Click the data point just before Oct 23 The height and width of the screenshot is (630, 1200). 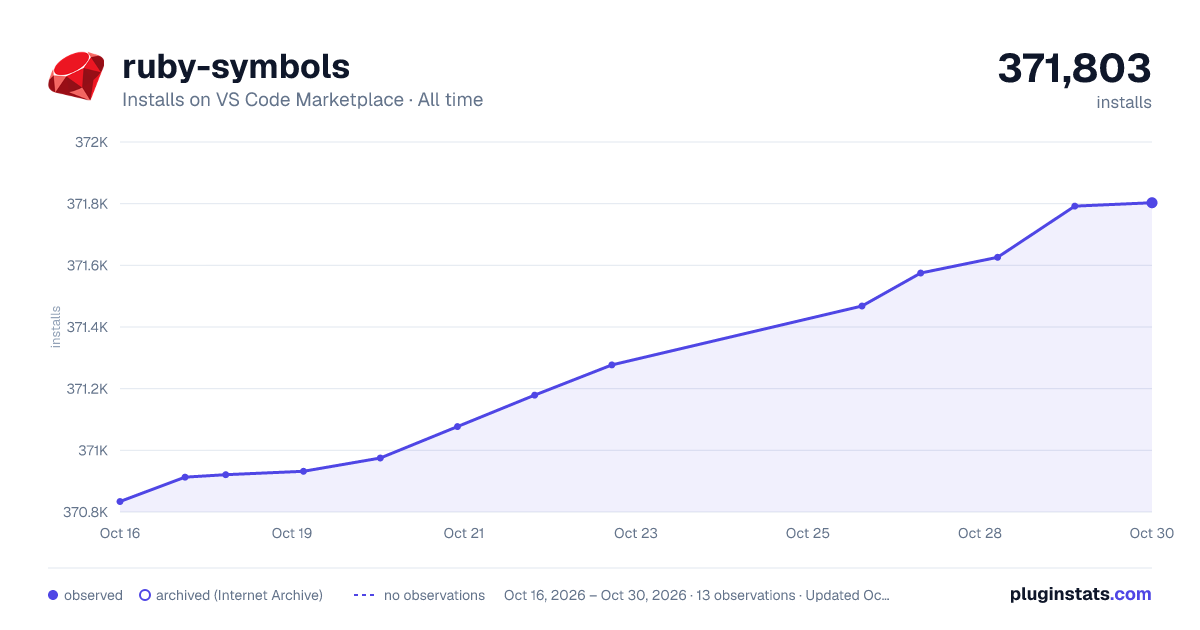coord(612,365)
